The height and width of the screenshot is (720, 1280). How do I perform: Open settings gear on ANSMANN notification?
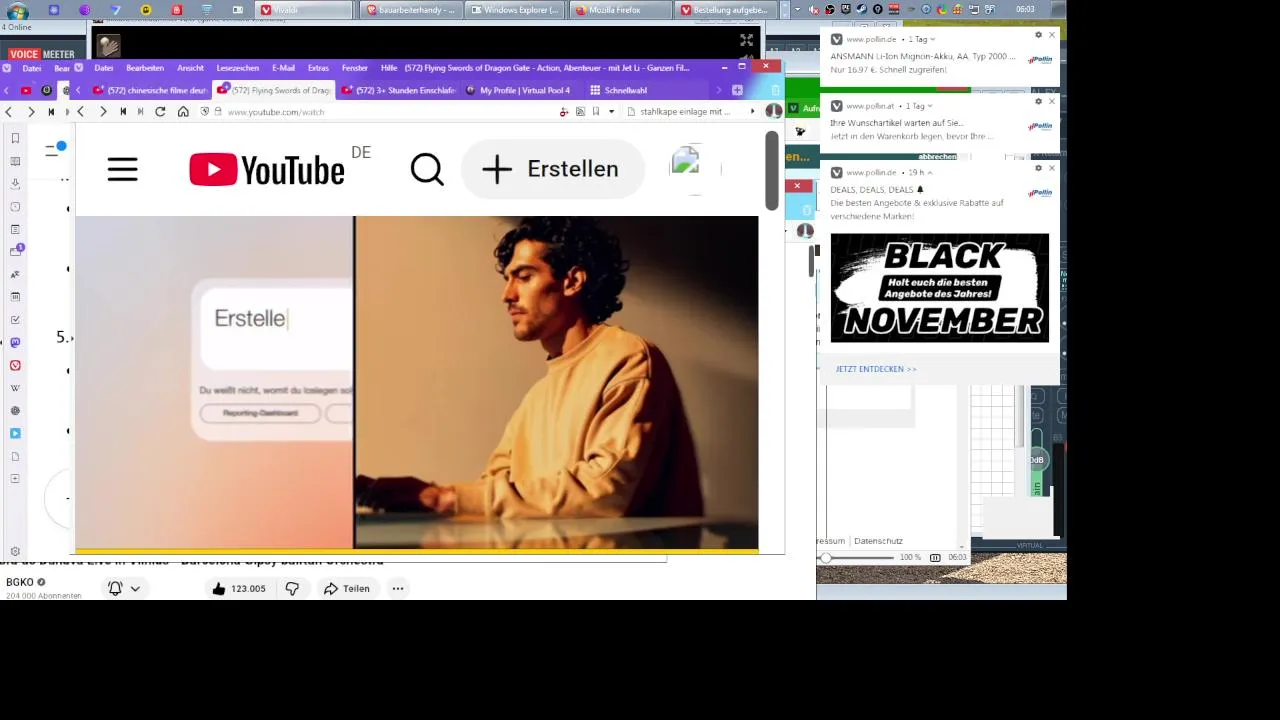point(1038,35)
